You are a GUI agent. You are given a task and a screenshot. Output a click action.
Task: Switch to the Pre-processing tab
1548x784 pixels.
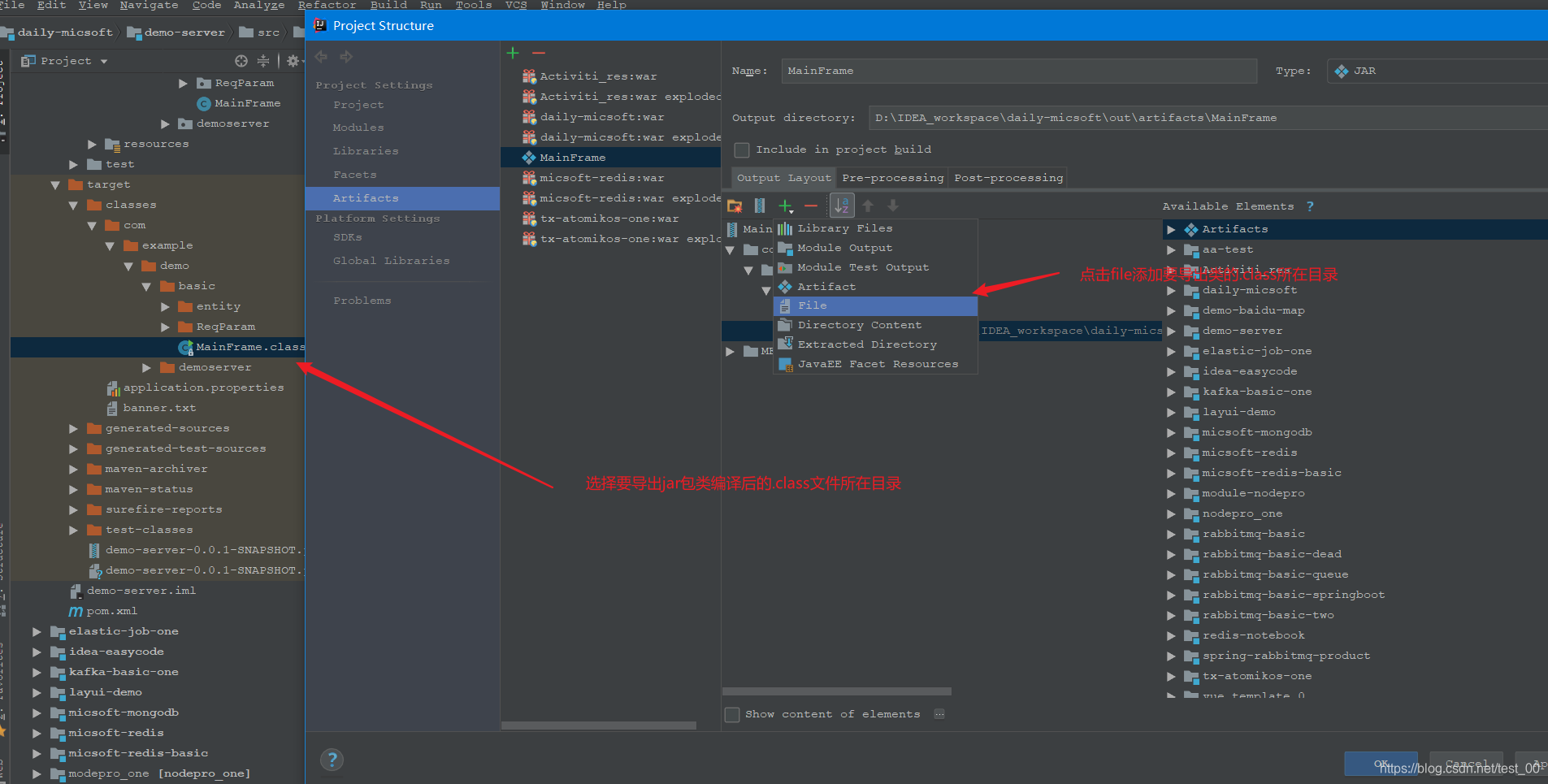tap(892, 178)
